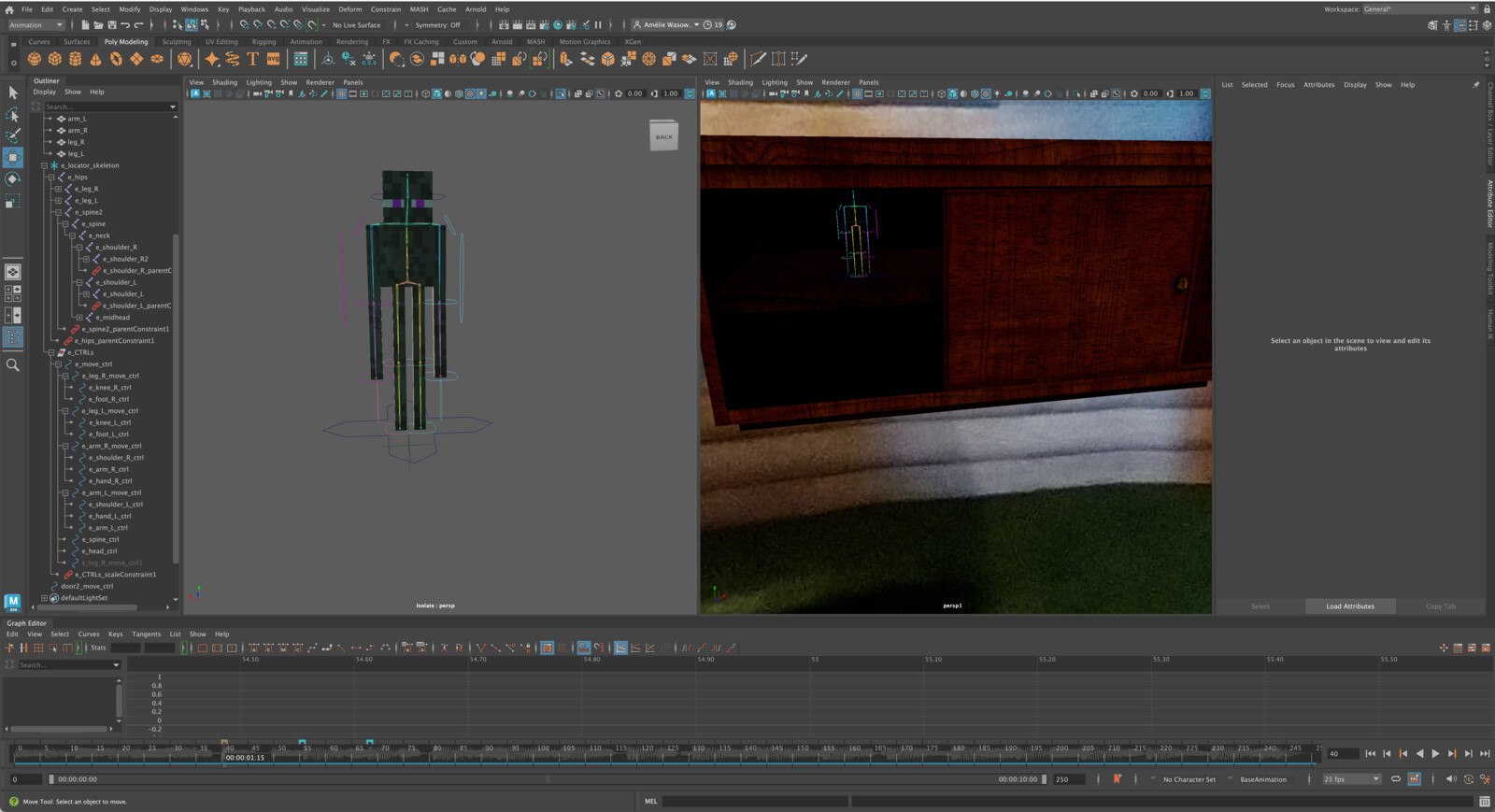The width and height of the screenshot is (1495, 812).
Task: Collapse the e_locator_skeleton node
Action: tap(43, 165)
